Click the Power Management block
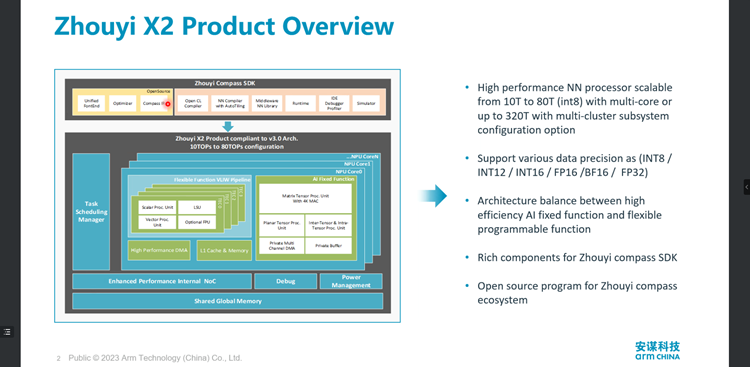 click(351, 281)
